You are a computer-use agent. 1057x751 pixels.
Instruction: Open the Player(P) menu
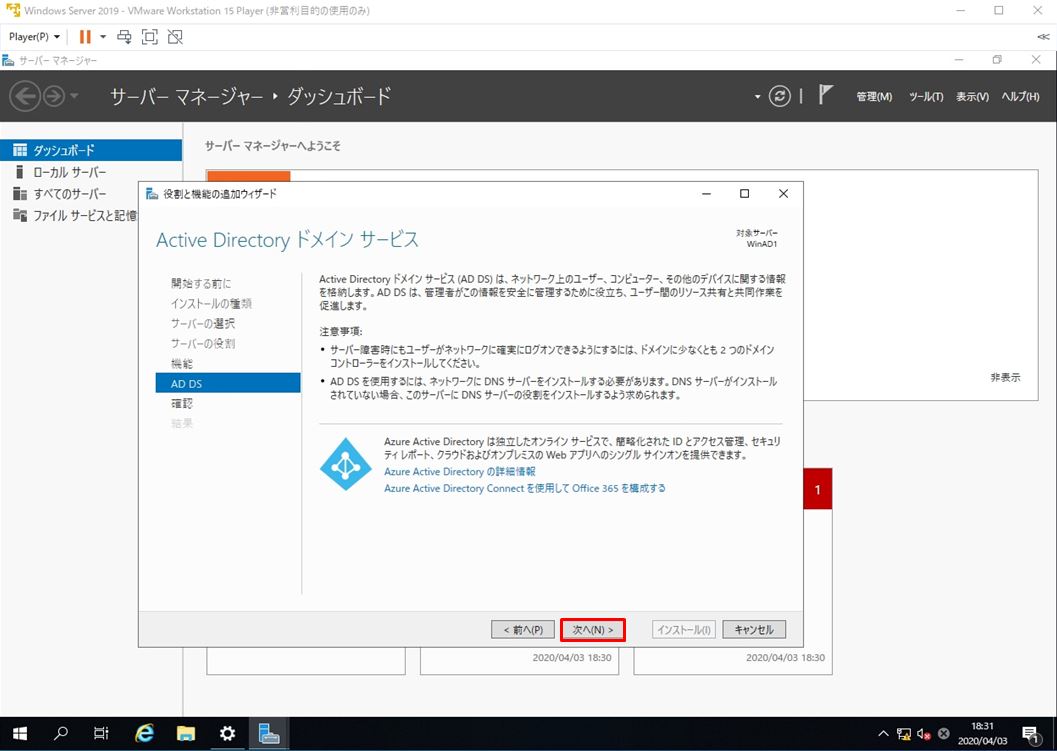[34, 36]
